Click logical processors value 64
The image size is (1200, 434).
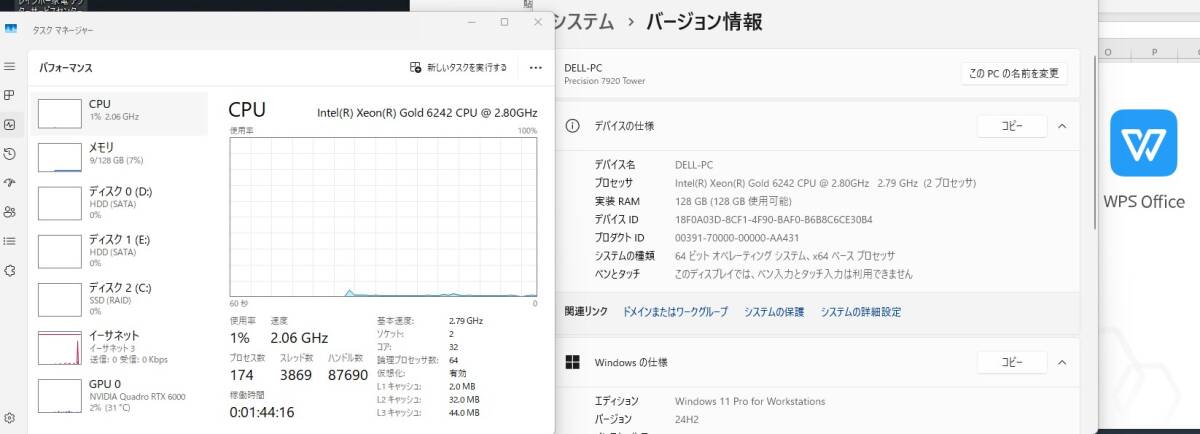(455, 360)
